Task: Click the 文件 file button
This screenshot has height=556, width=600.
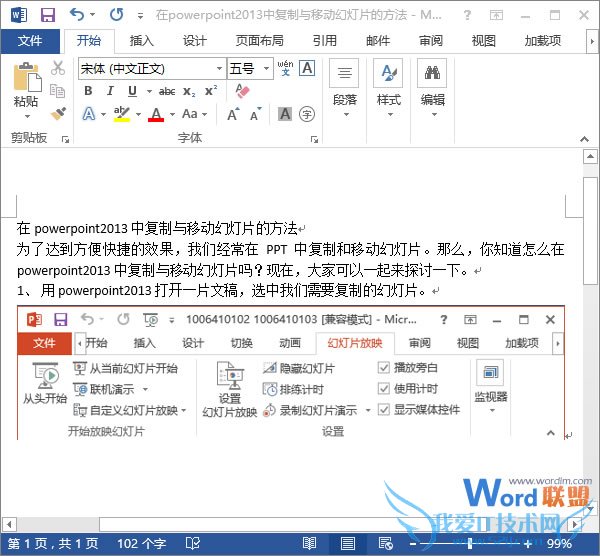Action: coord(30,40)
